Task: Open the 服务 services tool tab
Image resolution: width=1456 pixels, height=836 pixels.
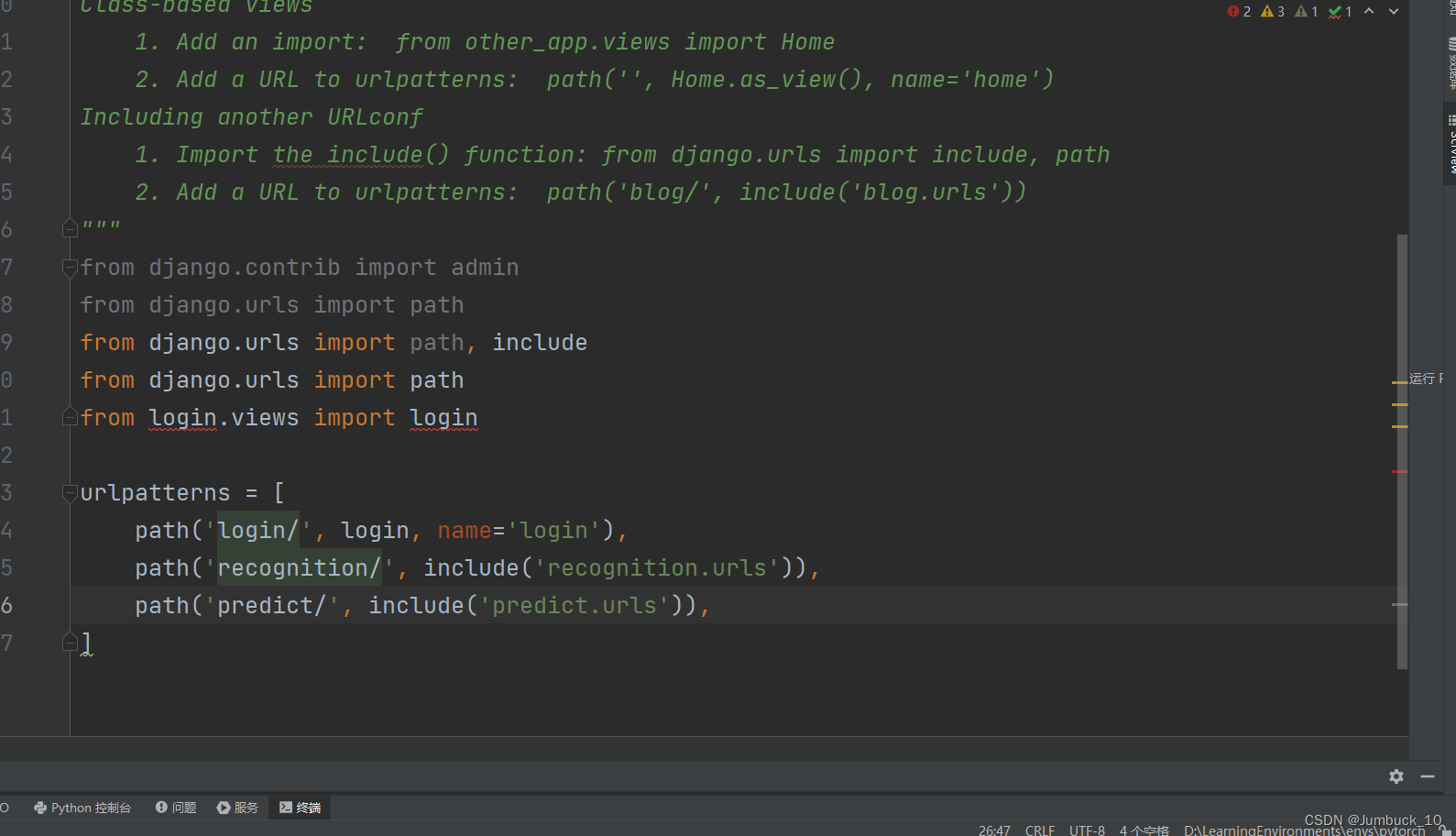Action: coord(237,808)
